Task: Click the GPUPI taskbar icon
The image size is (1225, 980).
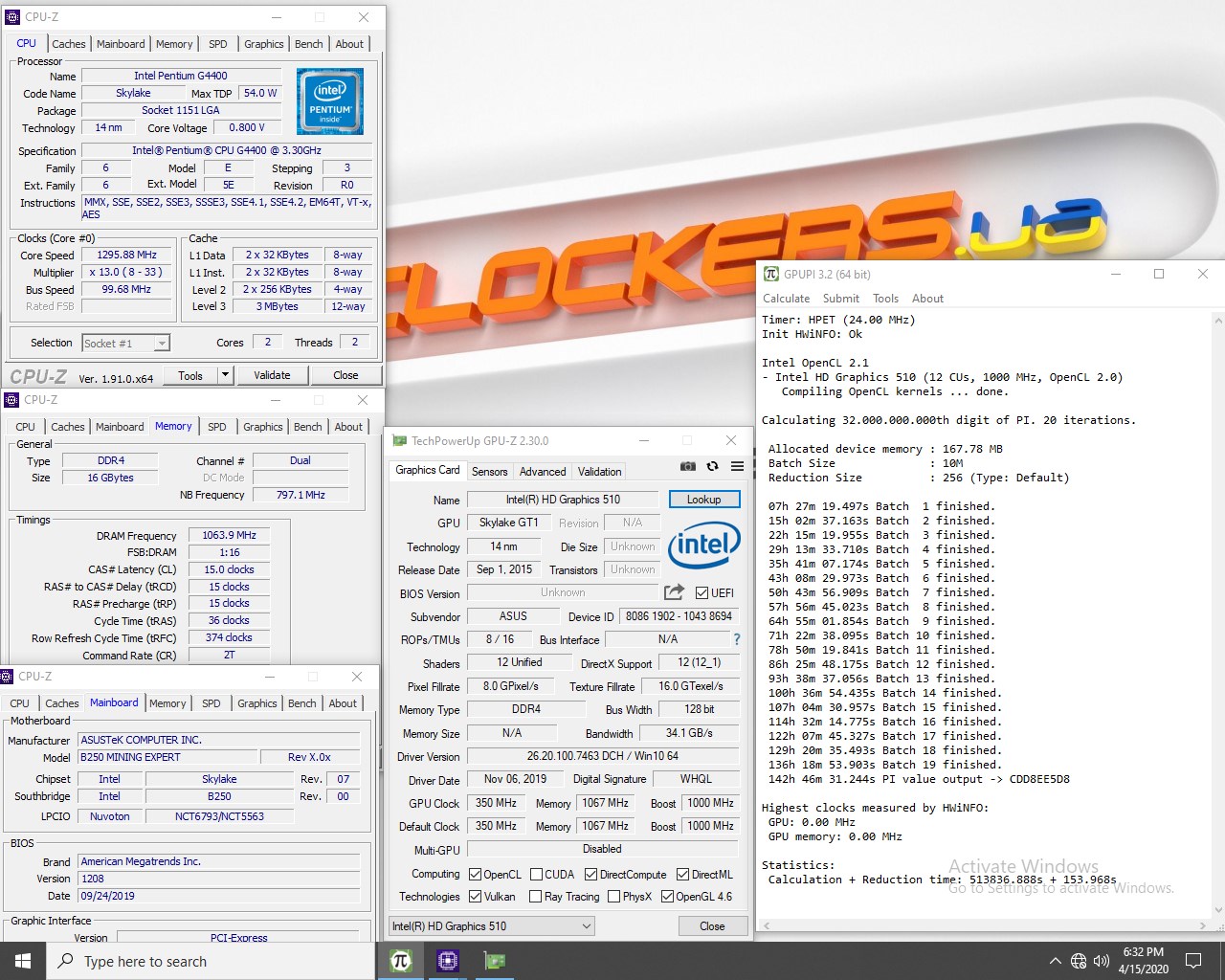Action: (401, 961)
